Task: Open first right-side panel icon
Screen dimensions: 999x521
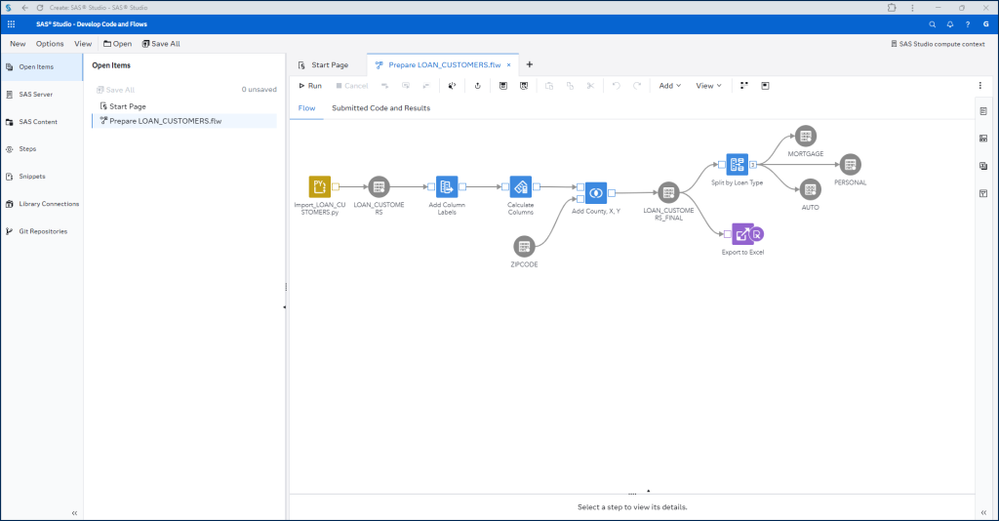Action: 984,111
